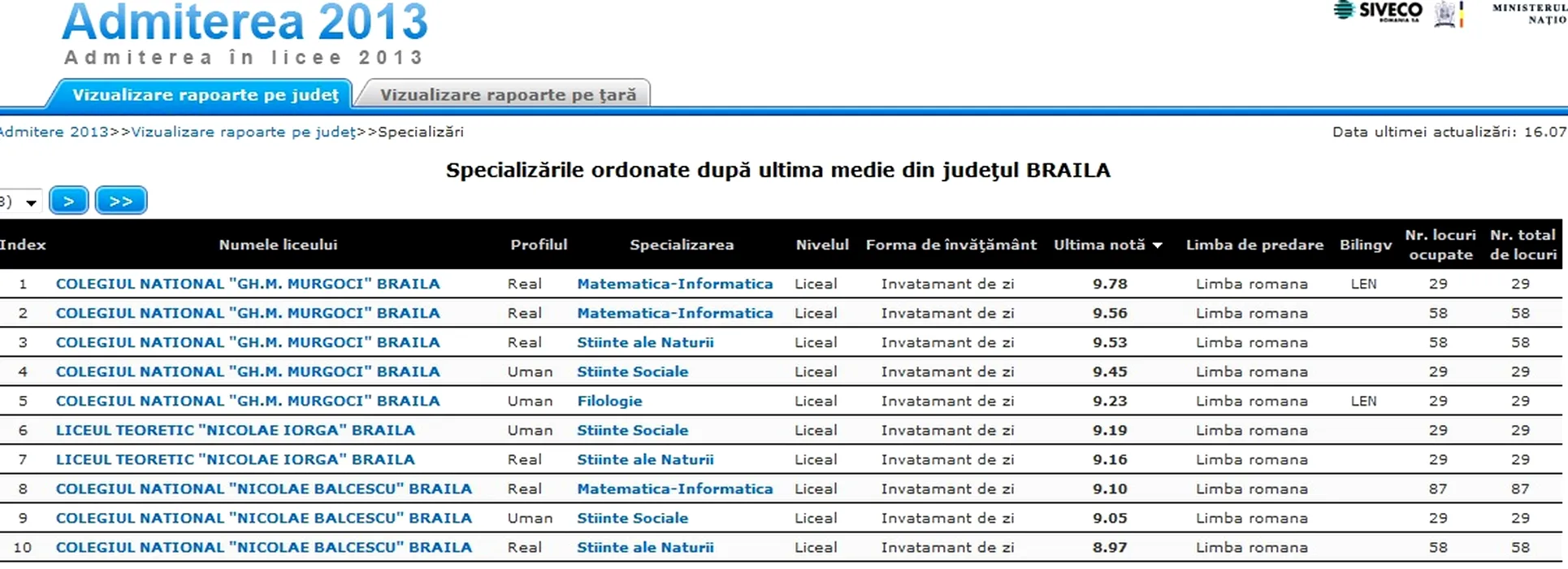Click Admitere 2013 breadcrumb link

pos(54,132)
